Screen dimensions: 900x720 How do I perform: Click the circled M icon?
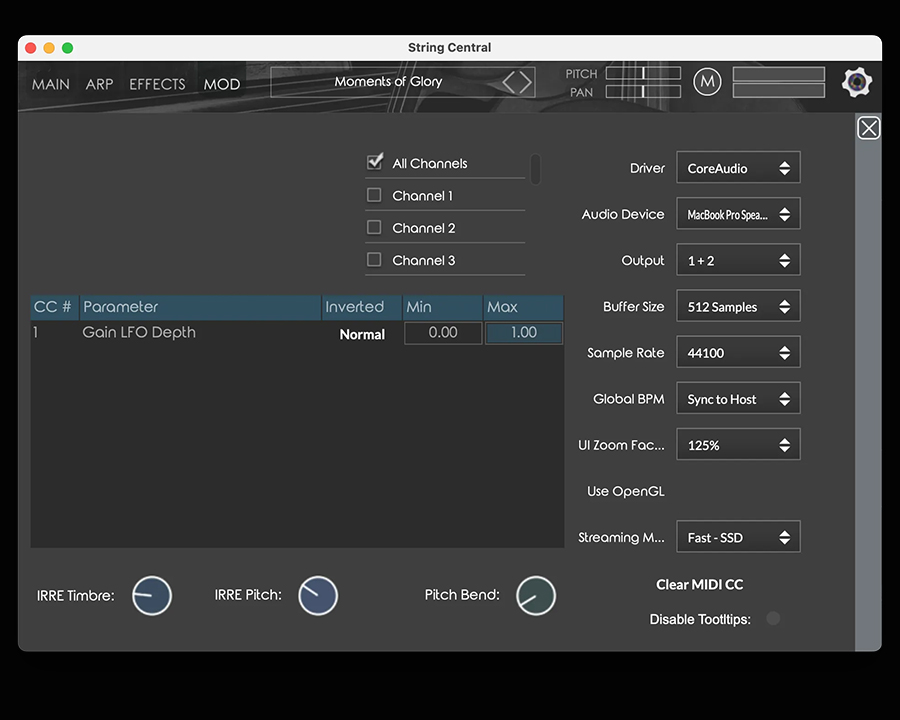(x=707, y=83)
